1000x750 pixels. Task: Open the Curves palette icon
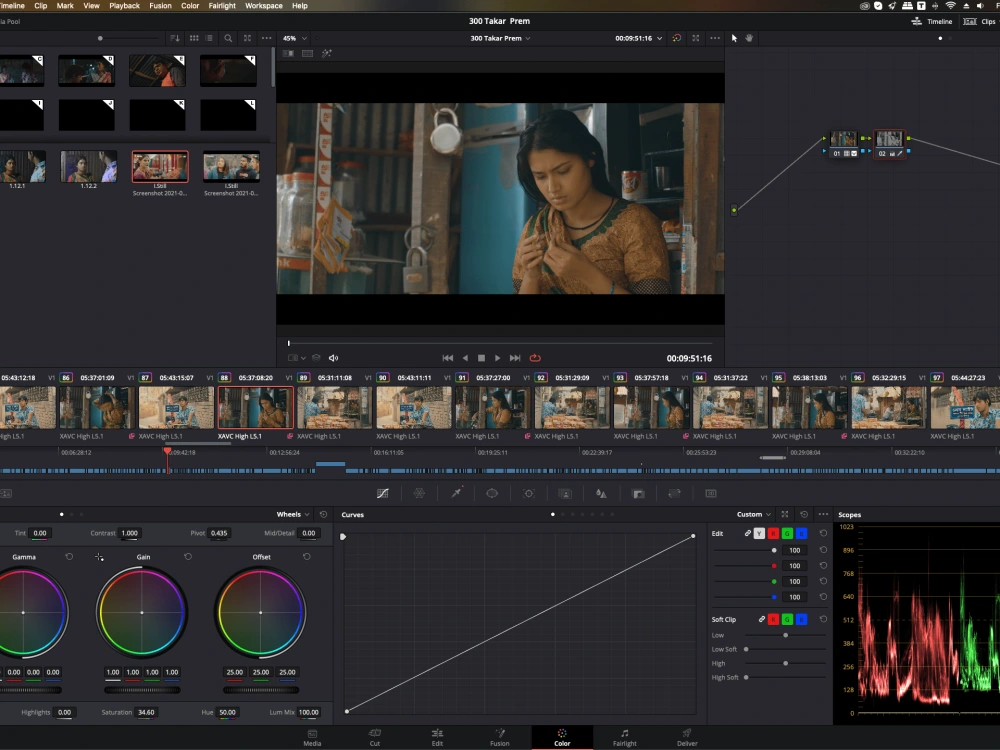tap(383, 494)
